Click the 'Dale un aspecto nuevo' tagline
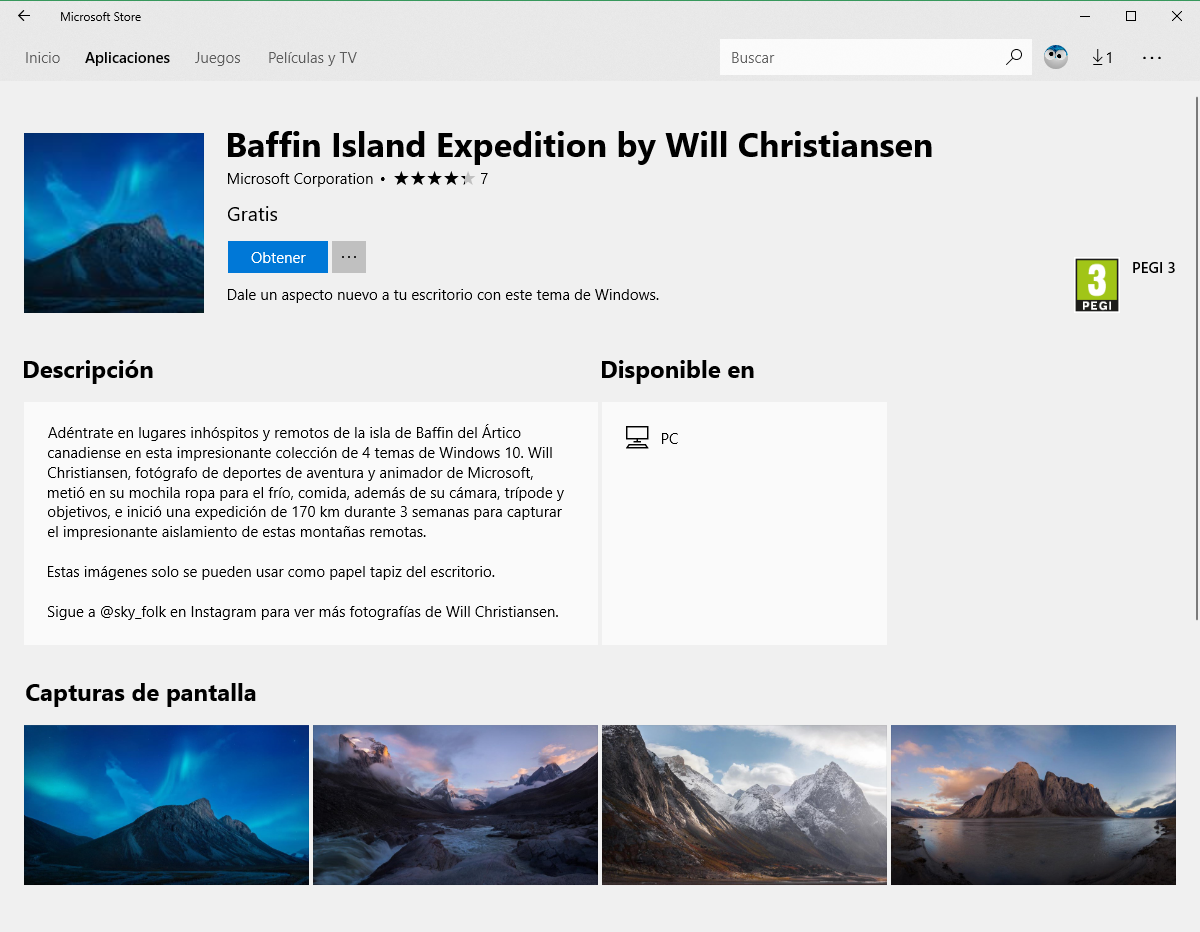Viewport: 1200px width, 932px height. (443, 295)
